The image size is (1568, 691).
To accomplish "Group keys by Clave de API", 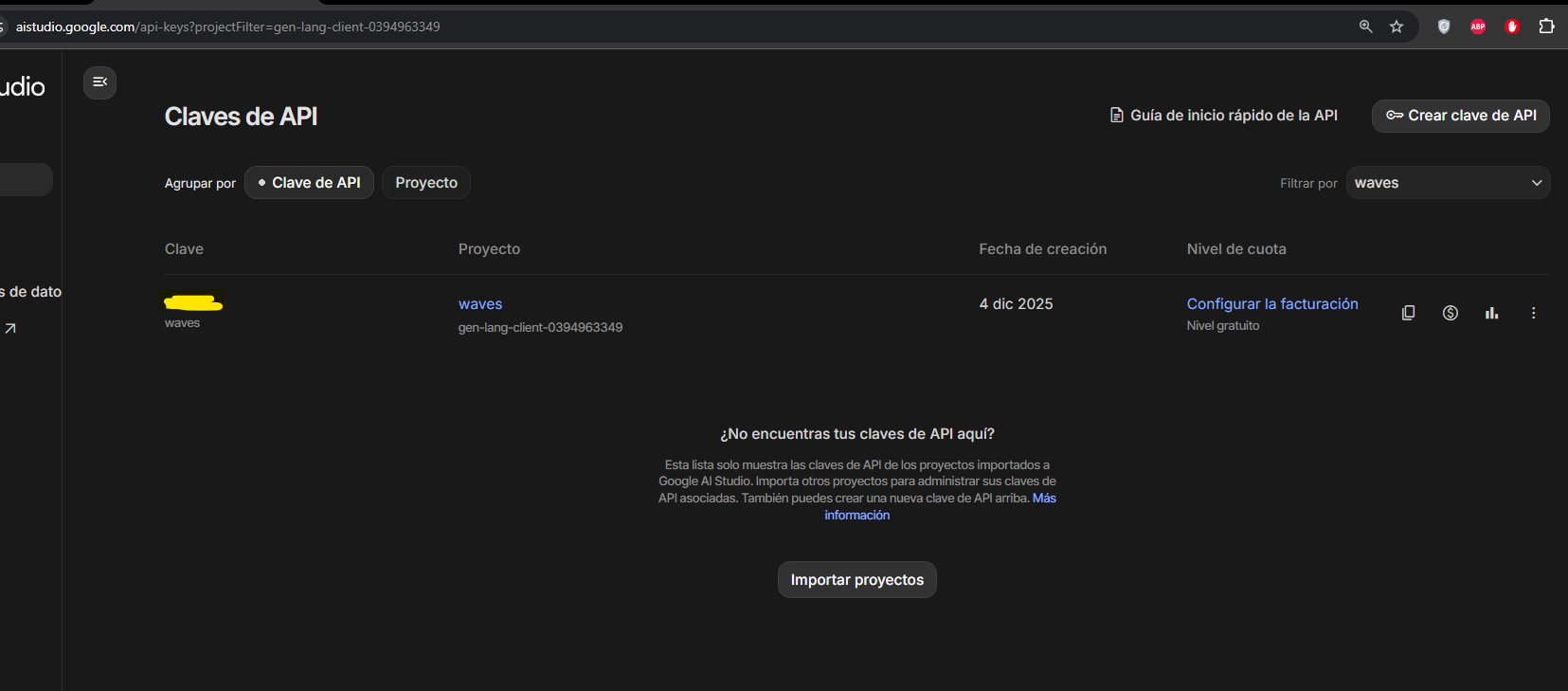I will 309,183.
